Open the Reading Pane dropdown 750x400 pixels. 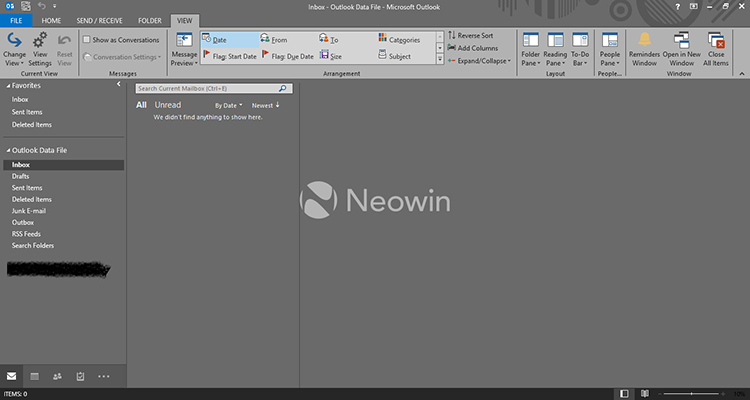[555, 49]
